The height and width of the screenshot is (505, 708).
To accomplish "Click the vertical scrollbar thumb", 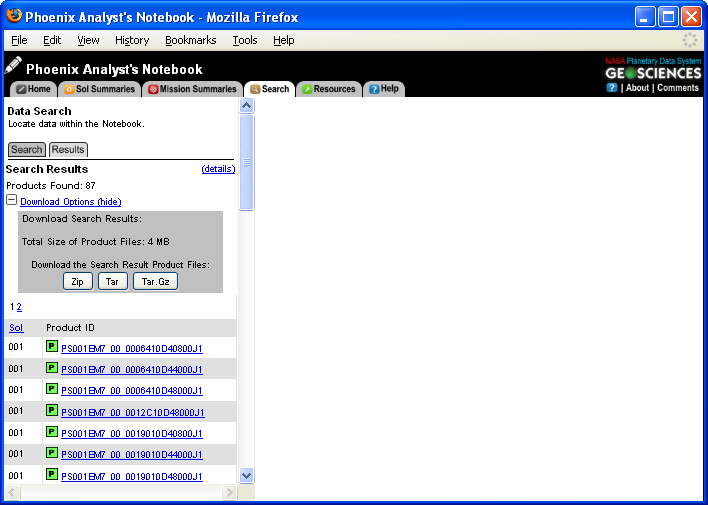I will click(x=247, y=162).
